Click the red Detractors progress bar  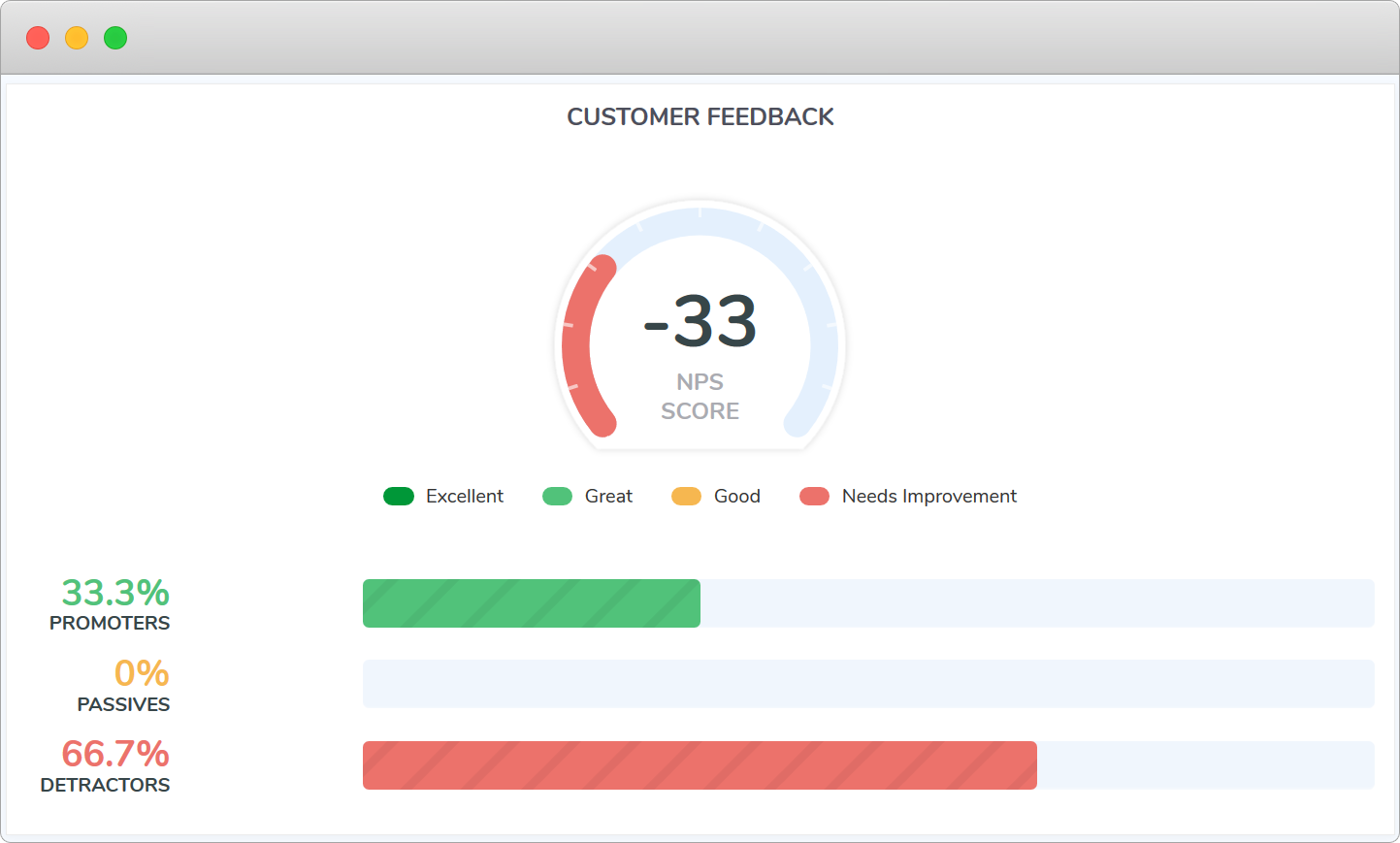(x=700, y=765)
